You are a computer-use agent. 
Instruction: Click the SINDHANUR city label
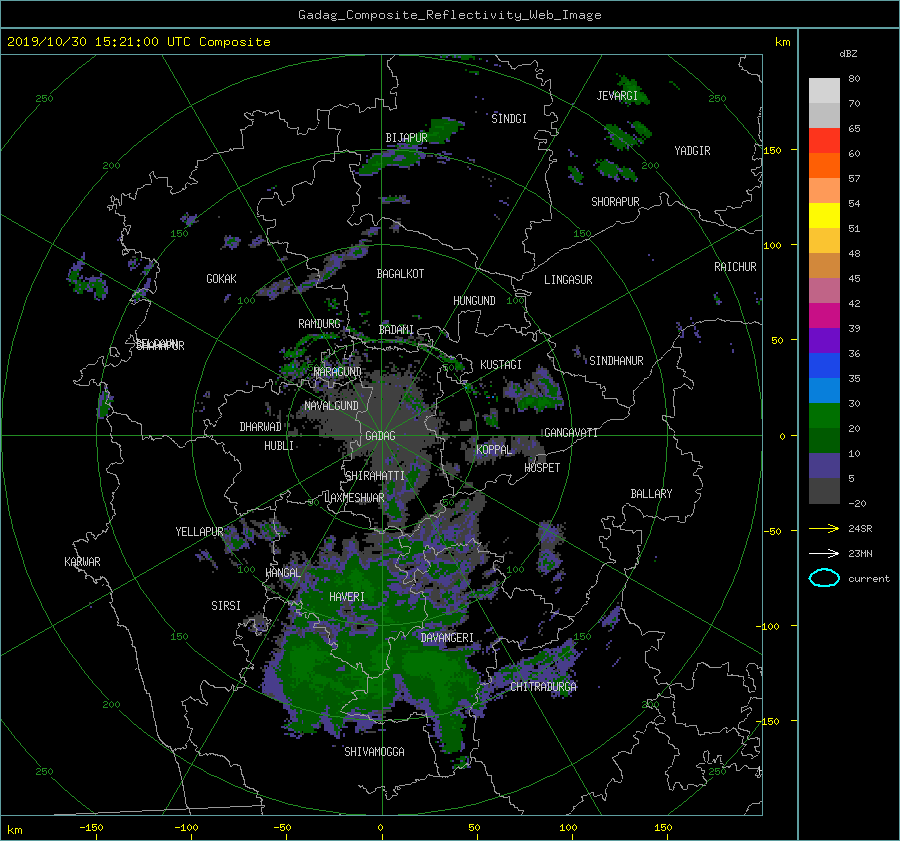(x=616, y=361)
